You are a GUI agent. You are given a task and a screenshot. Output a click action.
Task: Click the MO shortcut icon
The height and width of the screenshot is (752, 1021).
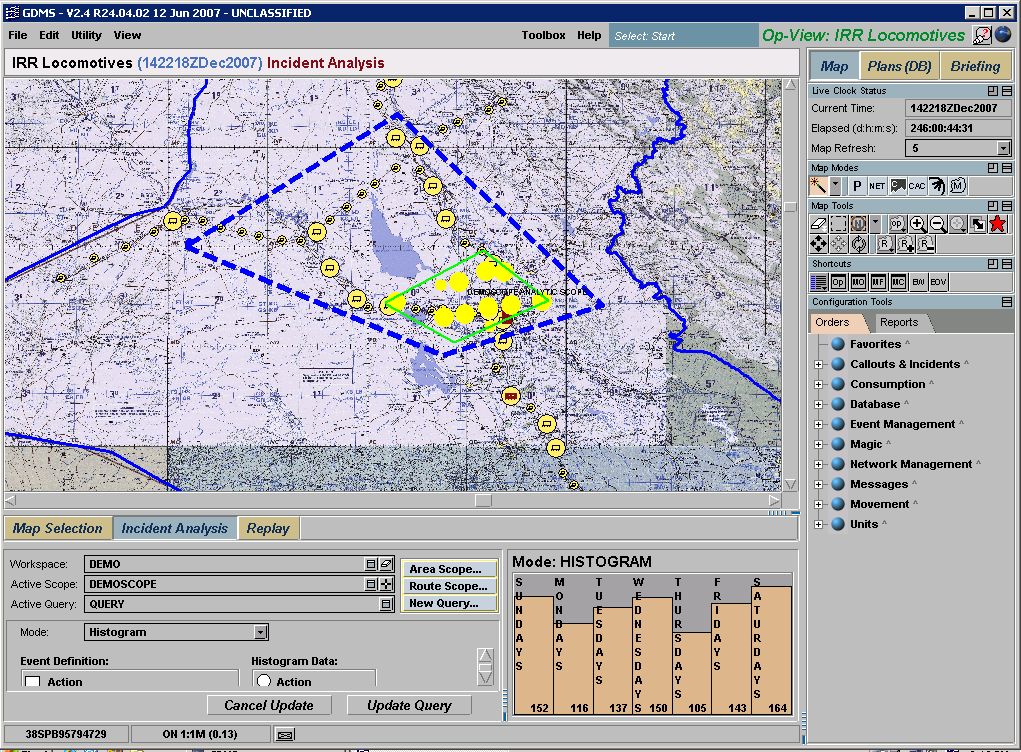(x=858, y=283)
